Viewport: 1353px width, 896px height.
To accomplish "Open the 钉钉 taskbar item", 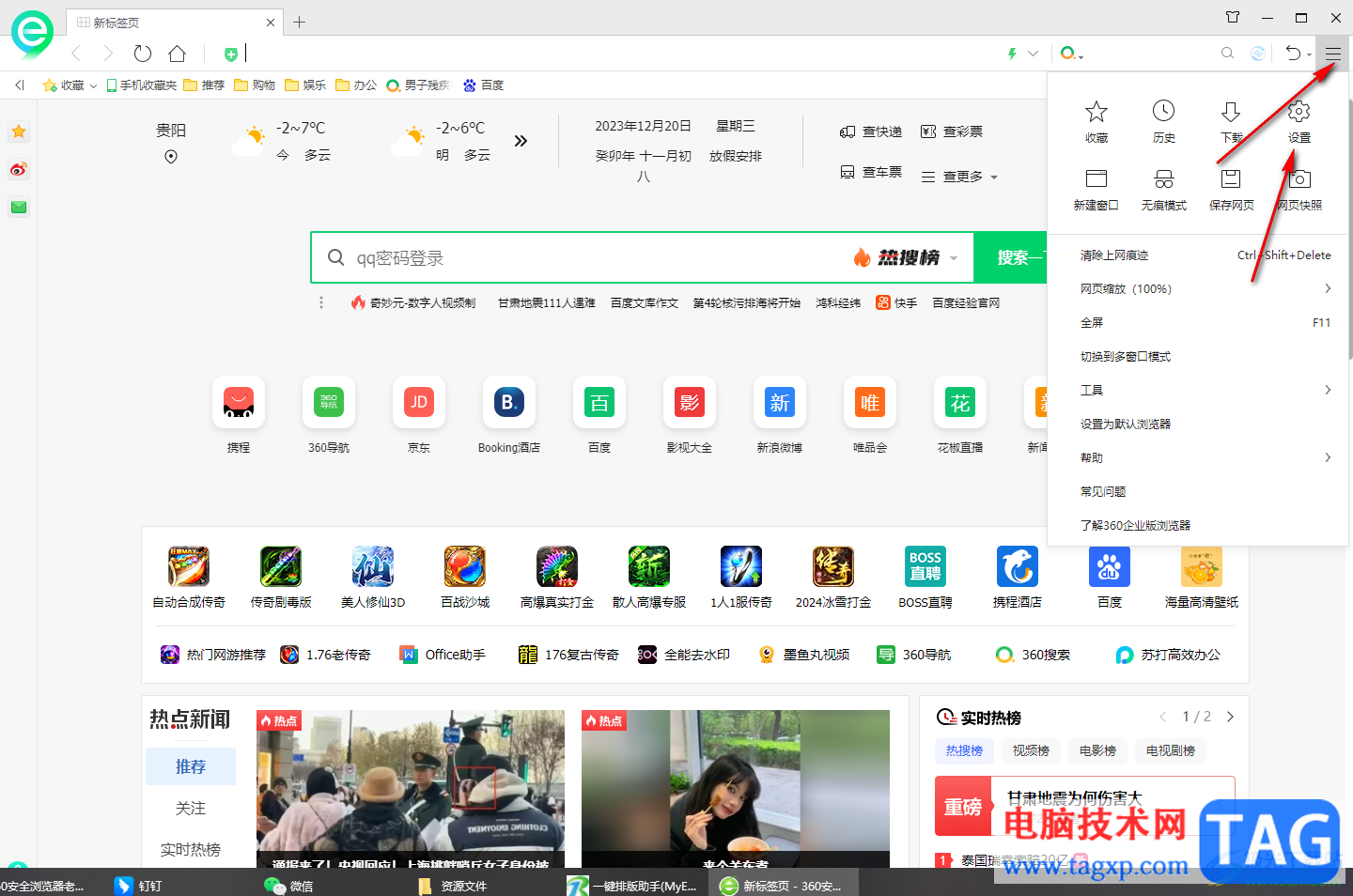I will click(138, 885).
